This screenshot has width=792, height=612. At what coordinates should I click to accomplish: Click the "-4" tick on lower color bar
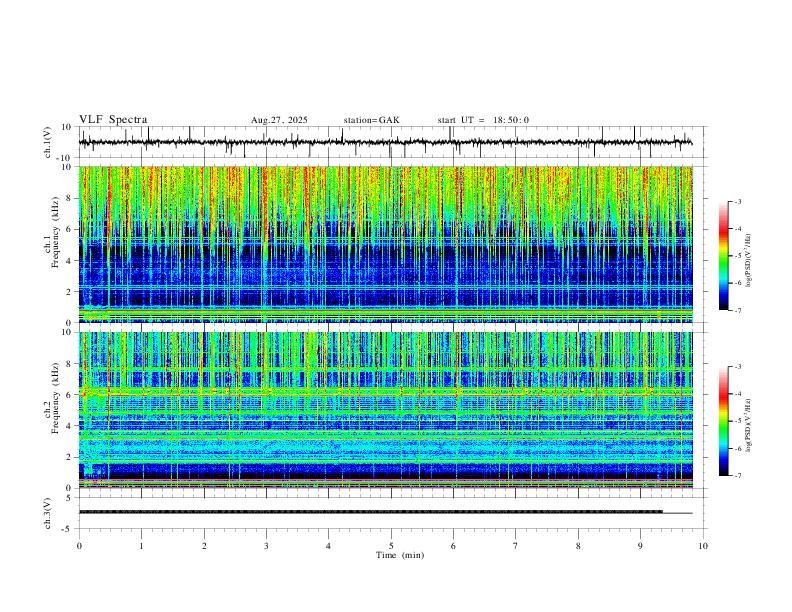coord(737,394)
